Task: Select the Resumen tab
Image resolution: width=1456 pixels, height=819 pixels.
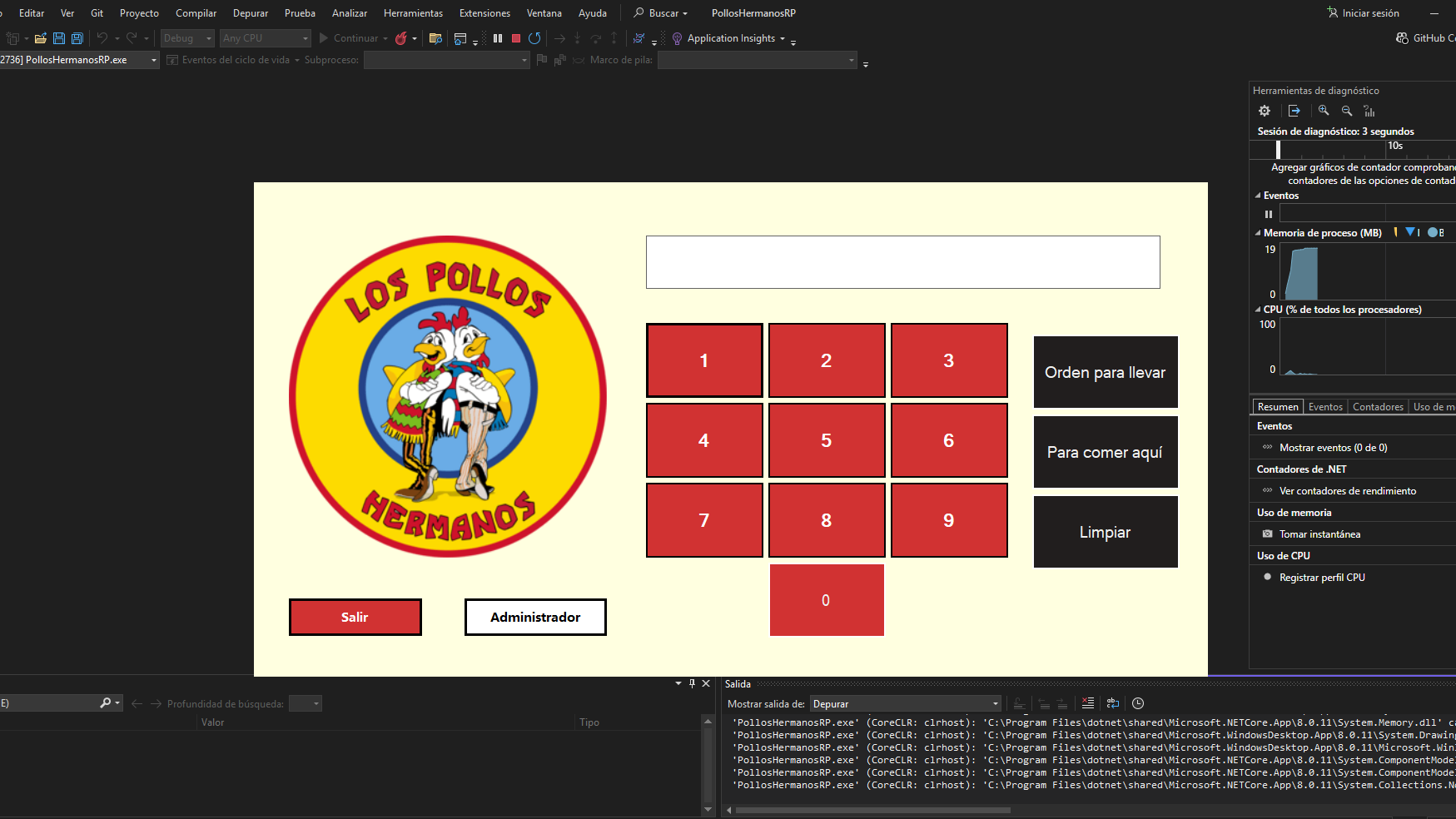Action: click(1278, 407)
